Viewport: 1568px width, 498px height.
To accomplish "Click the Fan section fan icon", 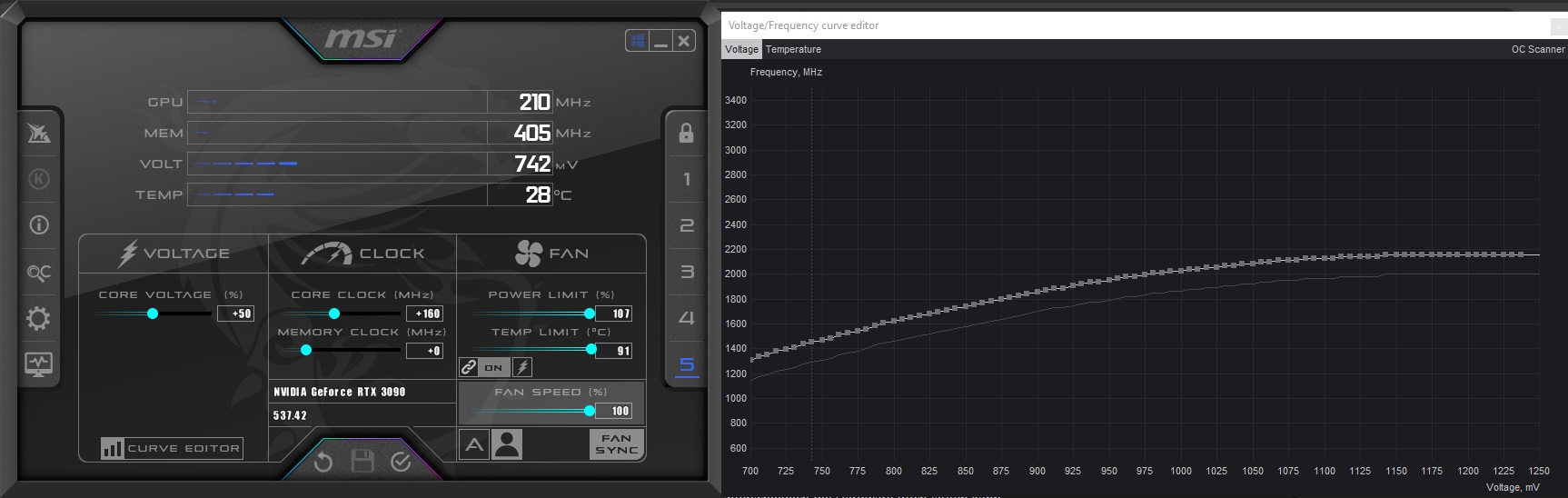I will tap(528, 254).
